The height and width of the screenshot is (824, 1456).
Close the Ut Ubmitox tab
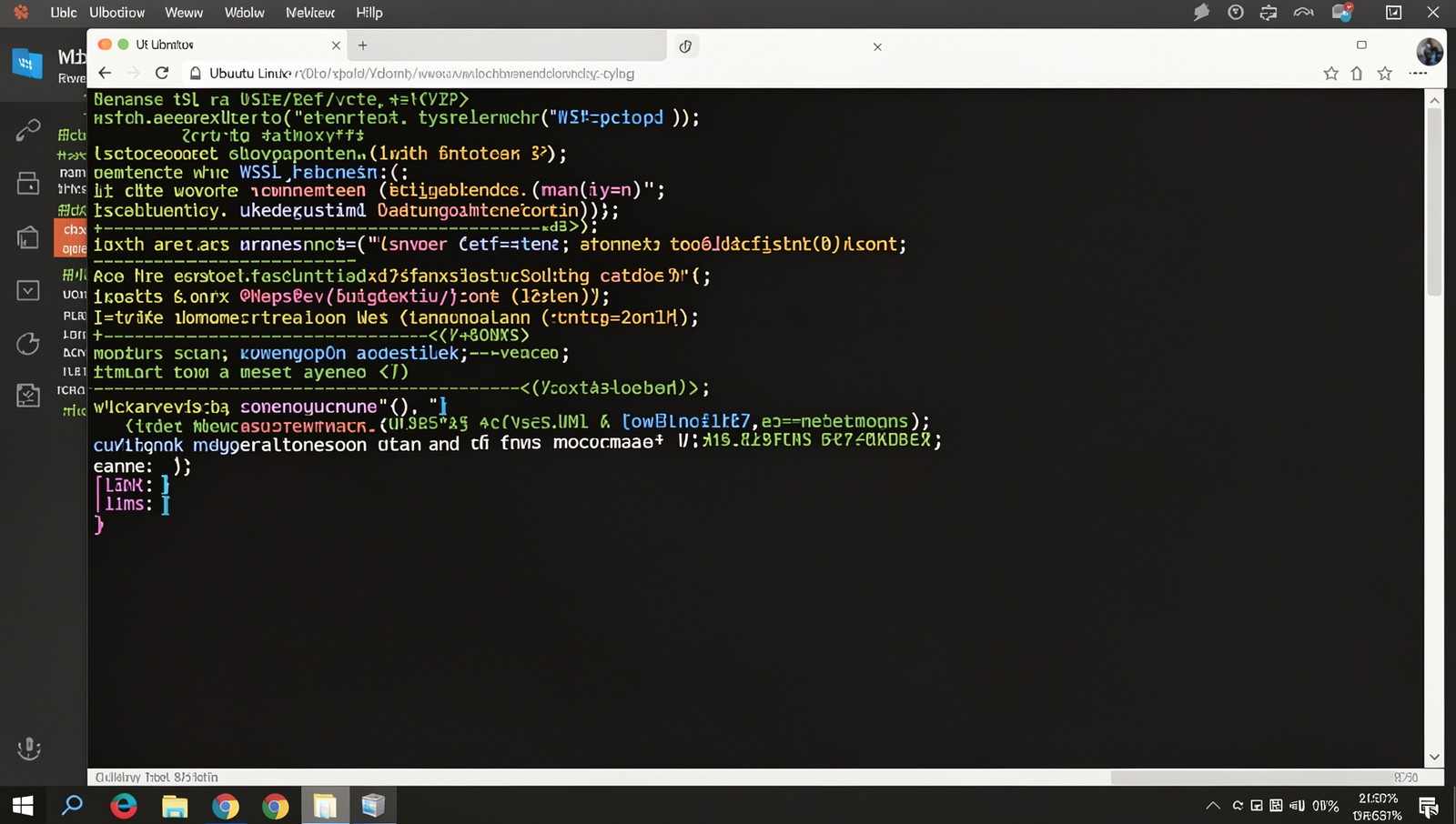pyautogui.click(x=336, y=45)
